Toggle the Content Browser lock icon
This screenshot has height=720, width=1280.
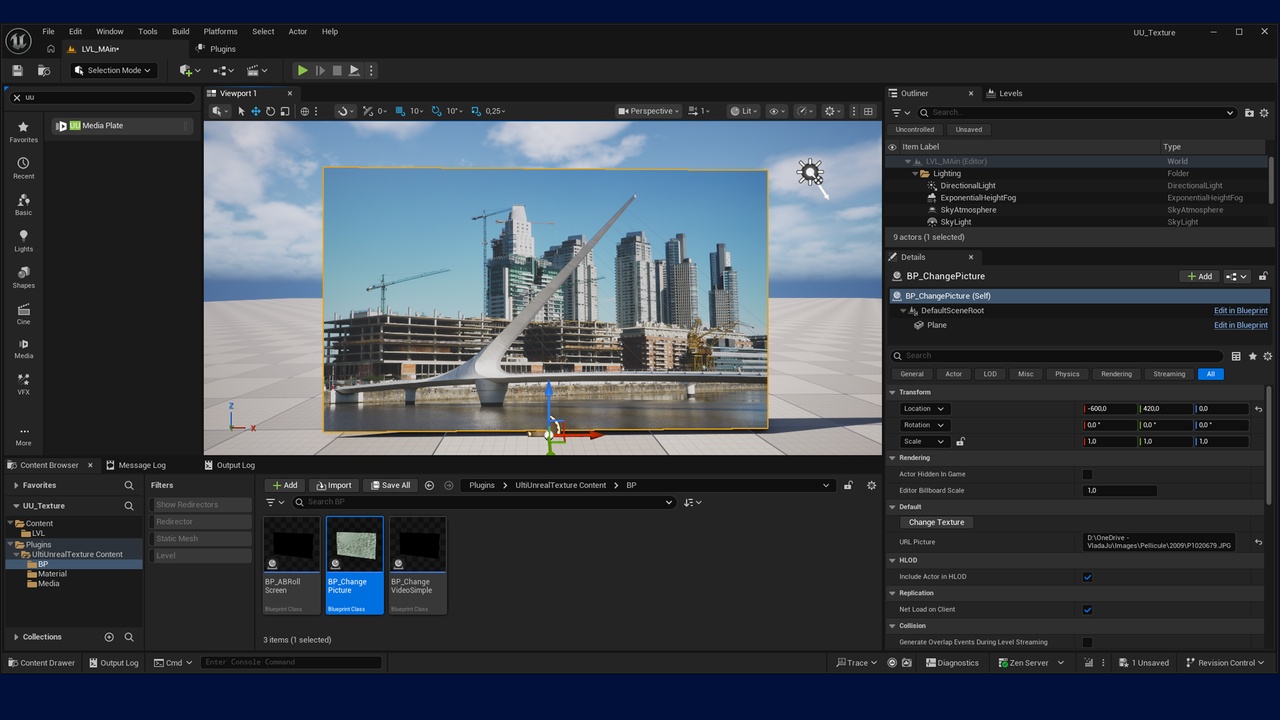(x=848, y=485)
